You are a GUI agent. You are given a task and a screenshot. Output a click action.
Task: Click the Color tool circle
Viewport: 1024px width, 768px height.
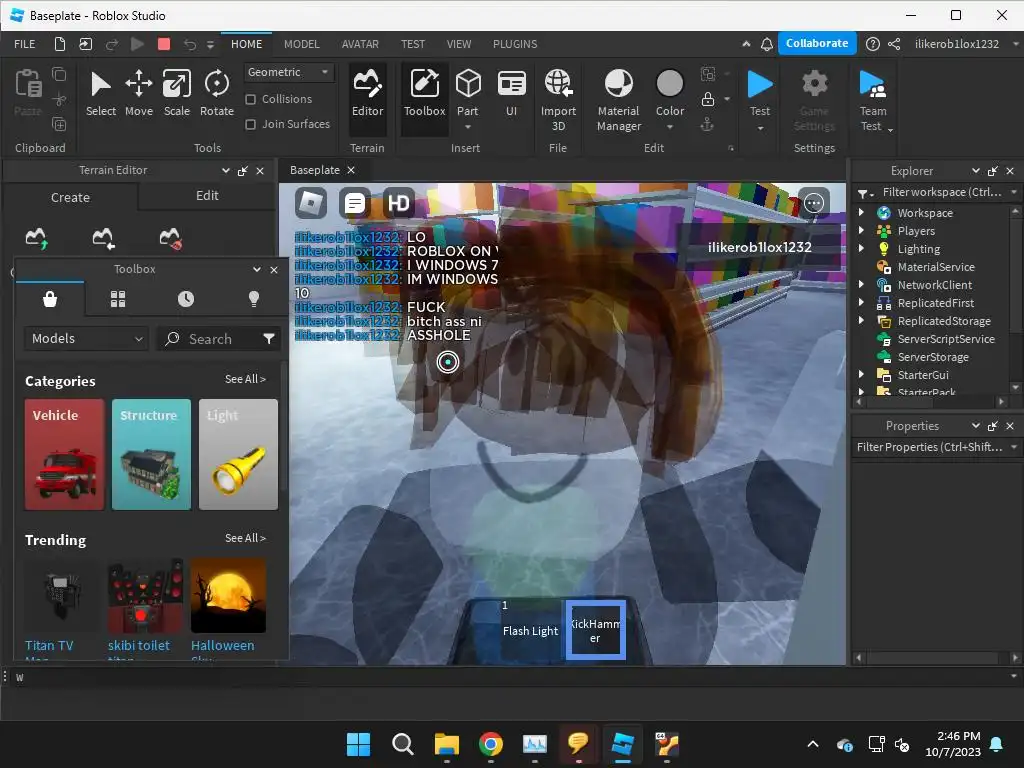click(669, 84)
